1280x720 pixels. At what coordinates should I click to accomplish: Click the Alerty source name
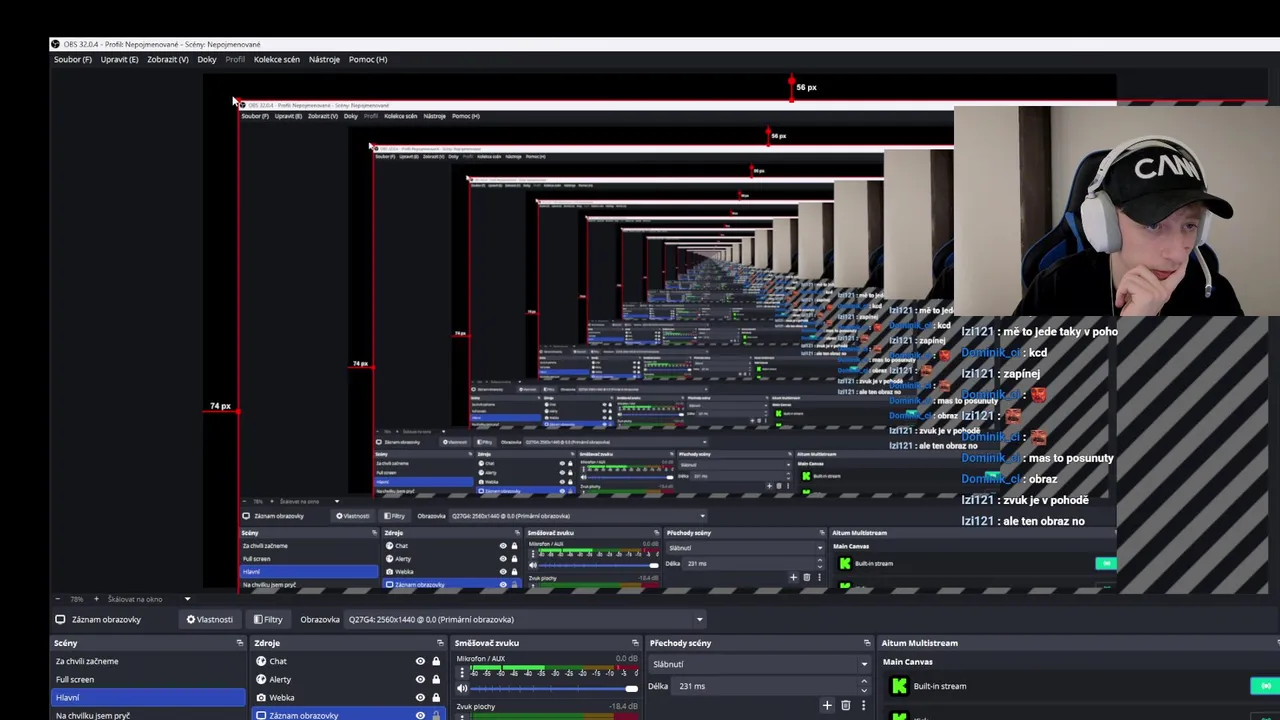tap(280, 679)
